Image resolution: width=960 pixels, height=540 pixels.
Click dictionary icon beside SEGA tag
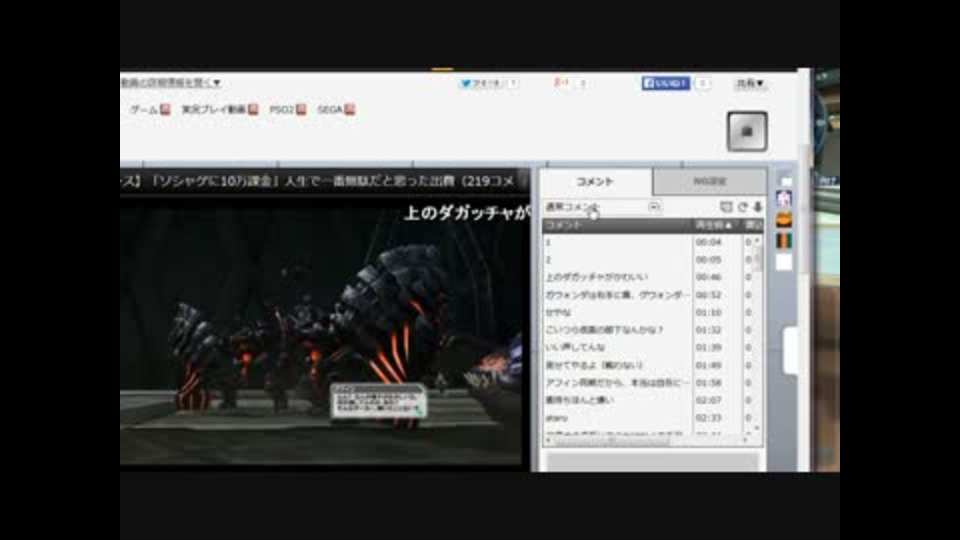(350, 110)
